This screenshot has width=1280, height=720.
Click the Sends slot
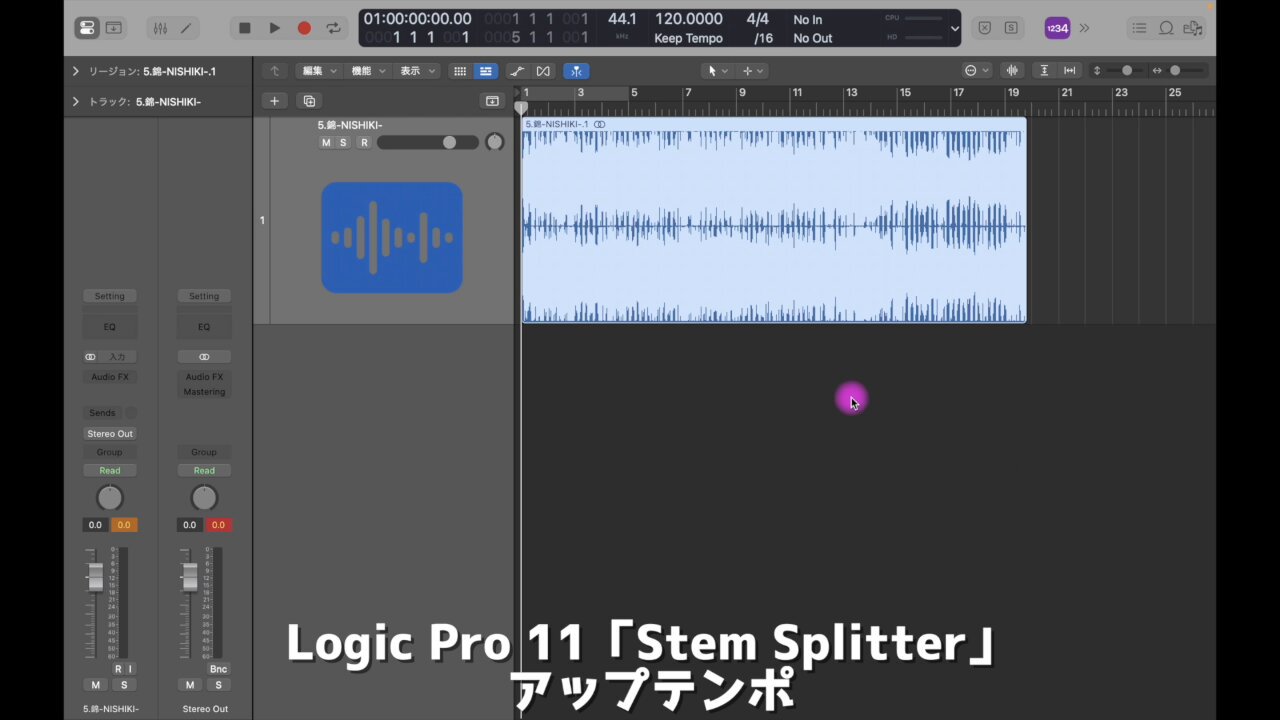[x=102, y=413]
